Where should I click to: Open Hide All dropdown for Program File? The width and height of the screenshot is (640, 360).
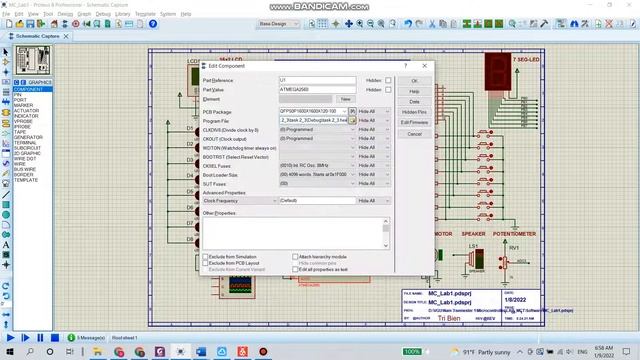pos(374,120)
